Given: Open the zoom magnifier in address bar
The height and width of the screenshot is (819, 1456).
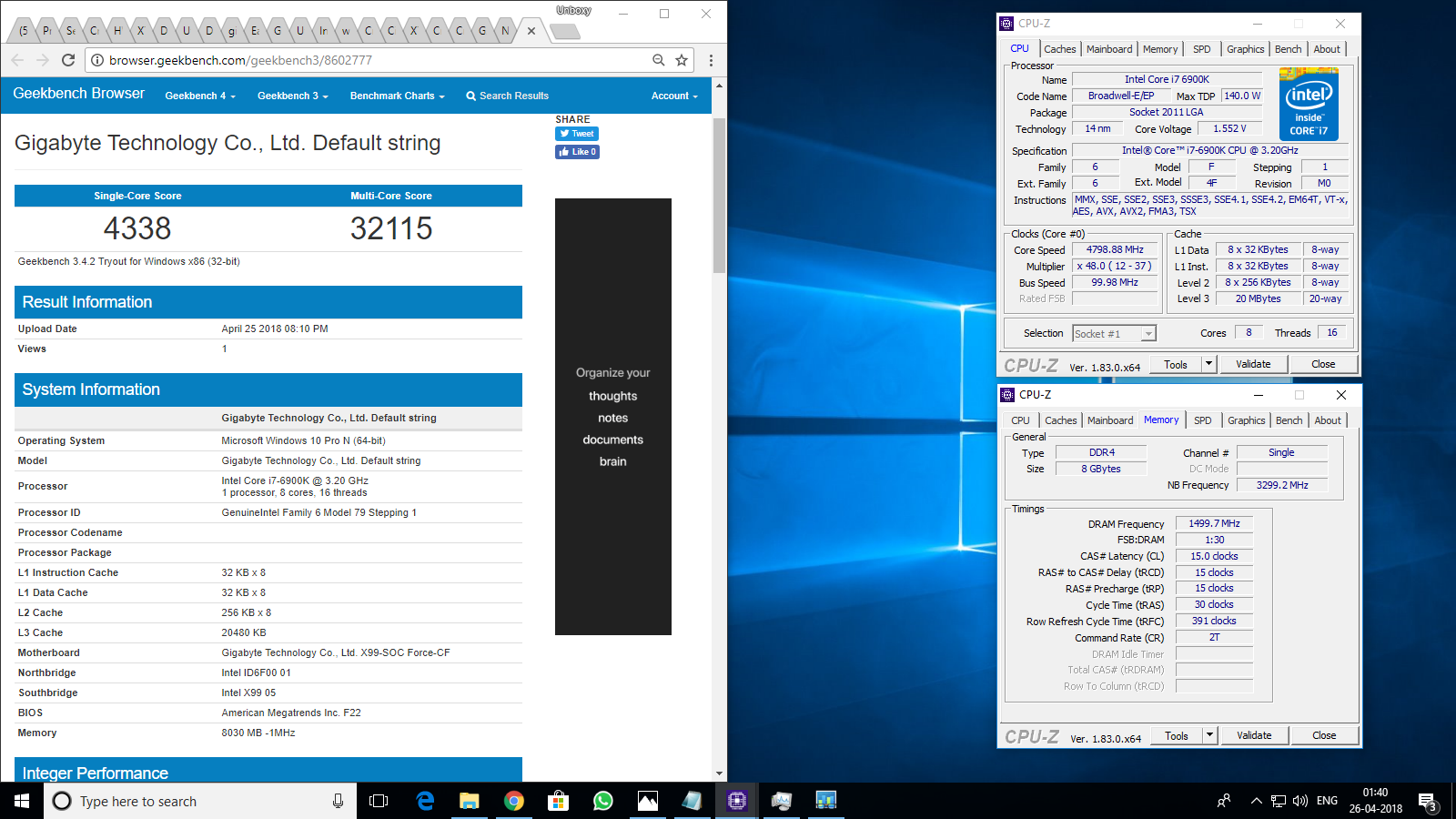Looking at the screenshot, I should 658,60.
